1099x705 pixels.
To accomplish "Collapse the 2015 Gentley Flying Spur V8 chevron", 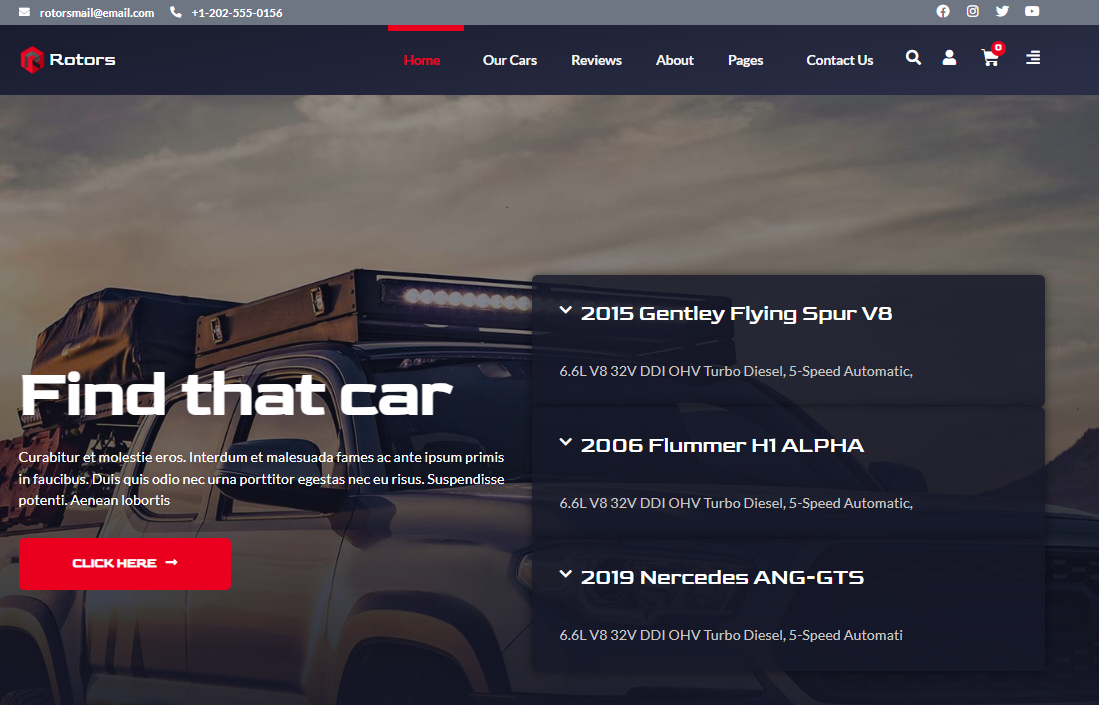I will point(566,311).
